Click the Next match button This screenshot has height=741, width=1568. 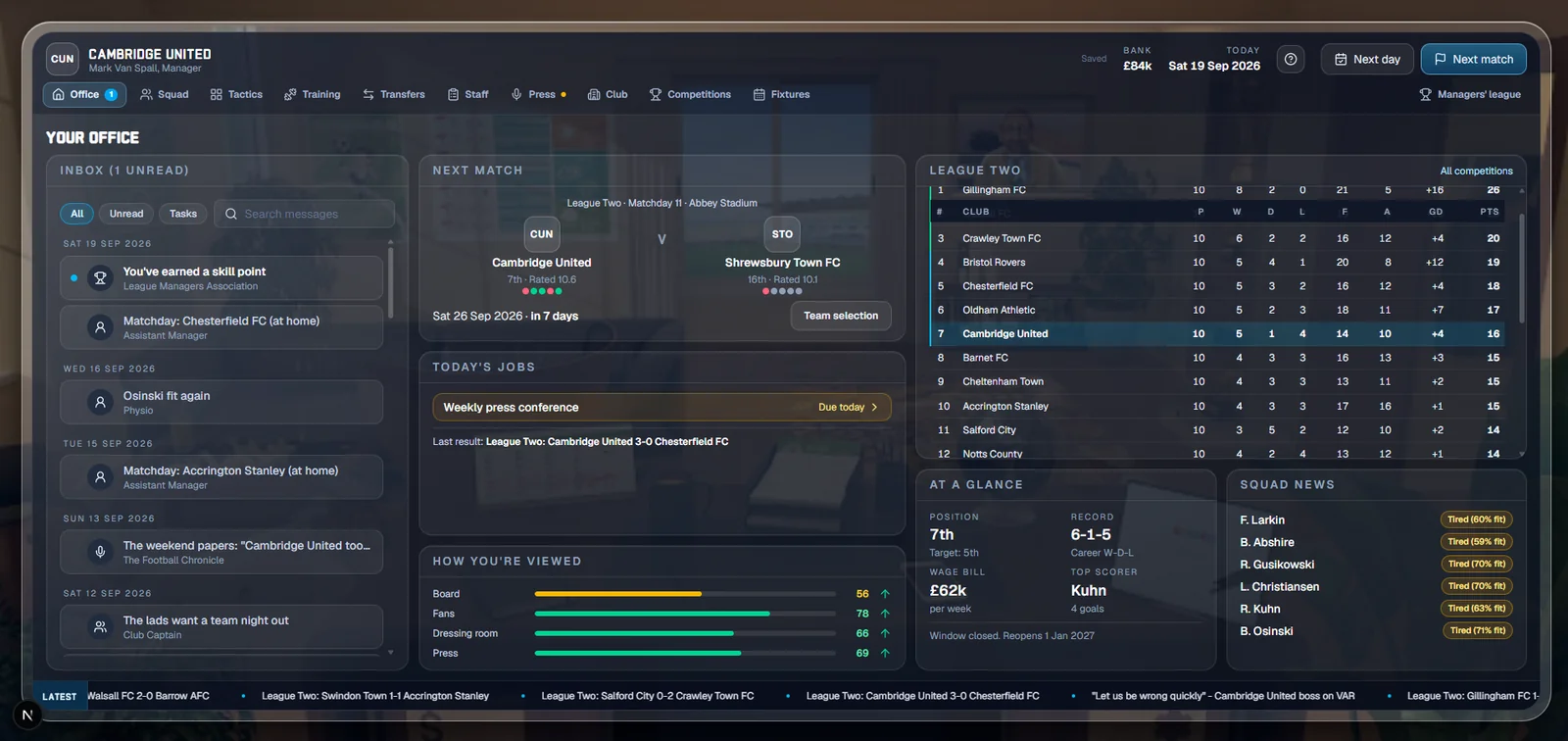(x=1473, y=60)
